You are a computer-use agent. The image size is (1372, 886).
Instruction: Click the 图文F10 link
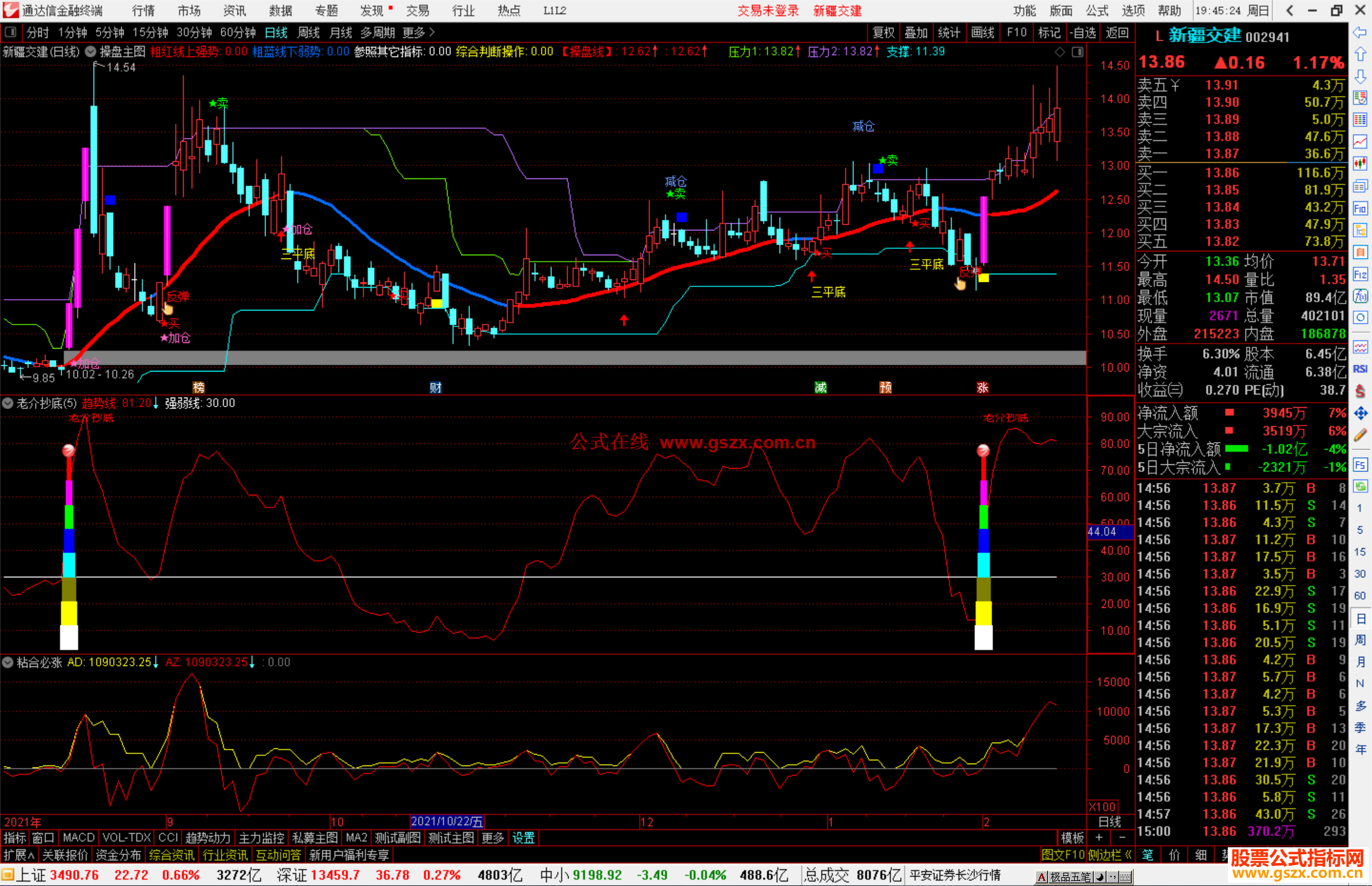pos(1063,855)
